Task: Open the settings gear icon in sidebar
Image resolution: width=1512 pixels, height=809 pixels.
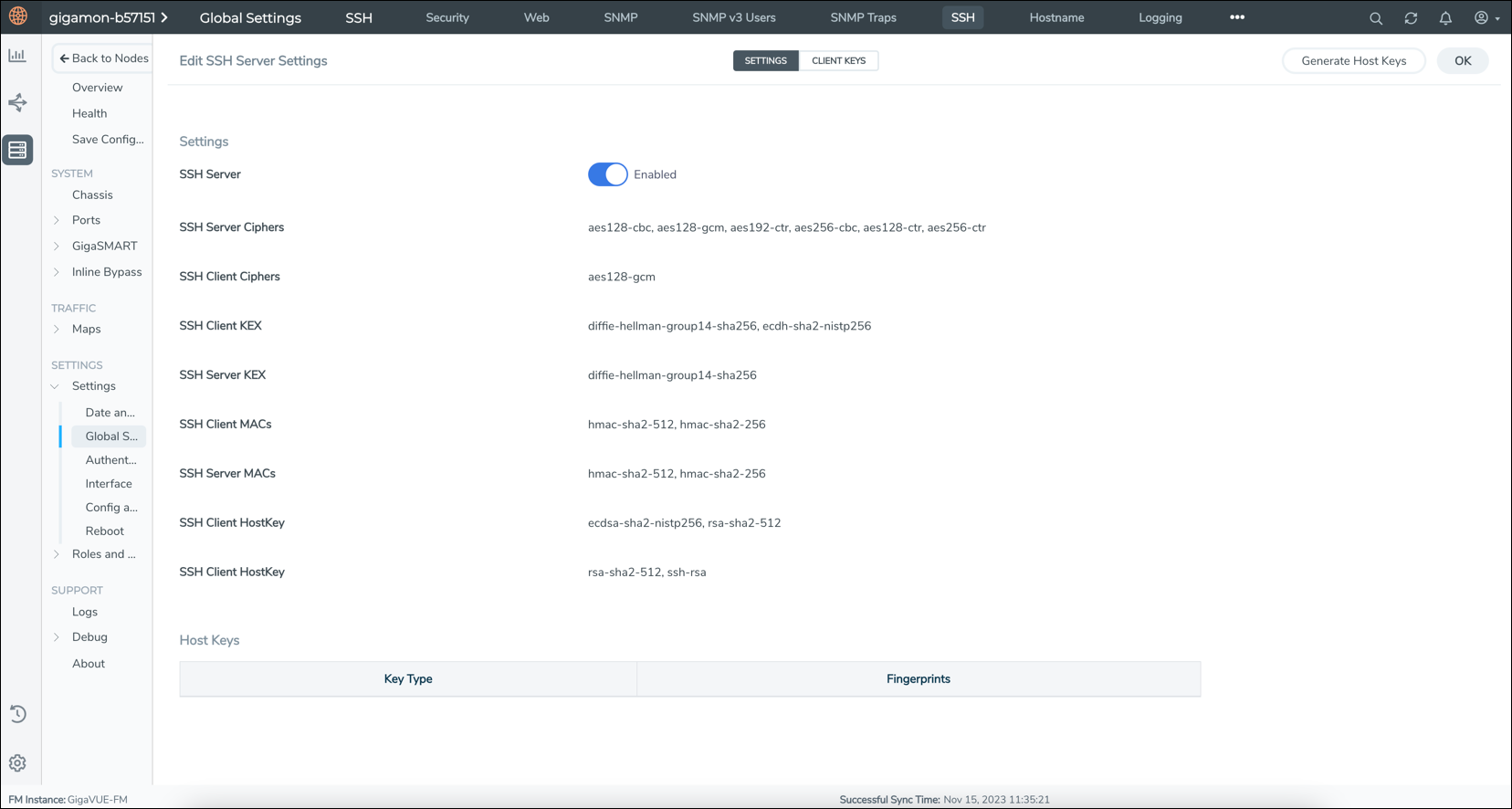Action: [x=17, y=763]
